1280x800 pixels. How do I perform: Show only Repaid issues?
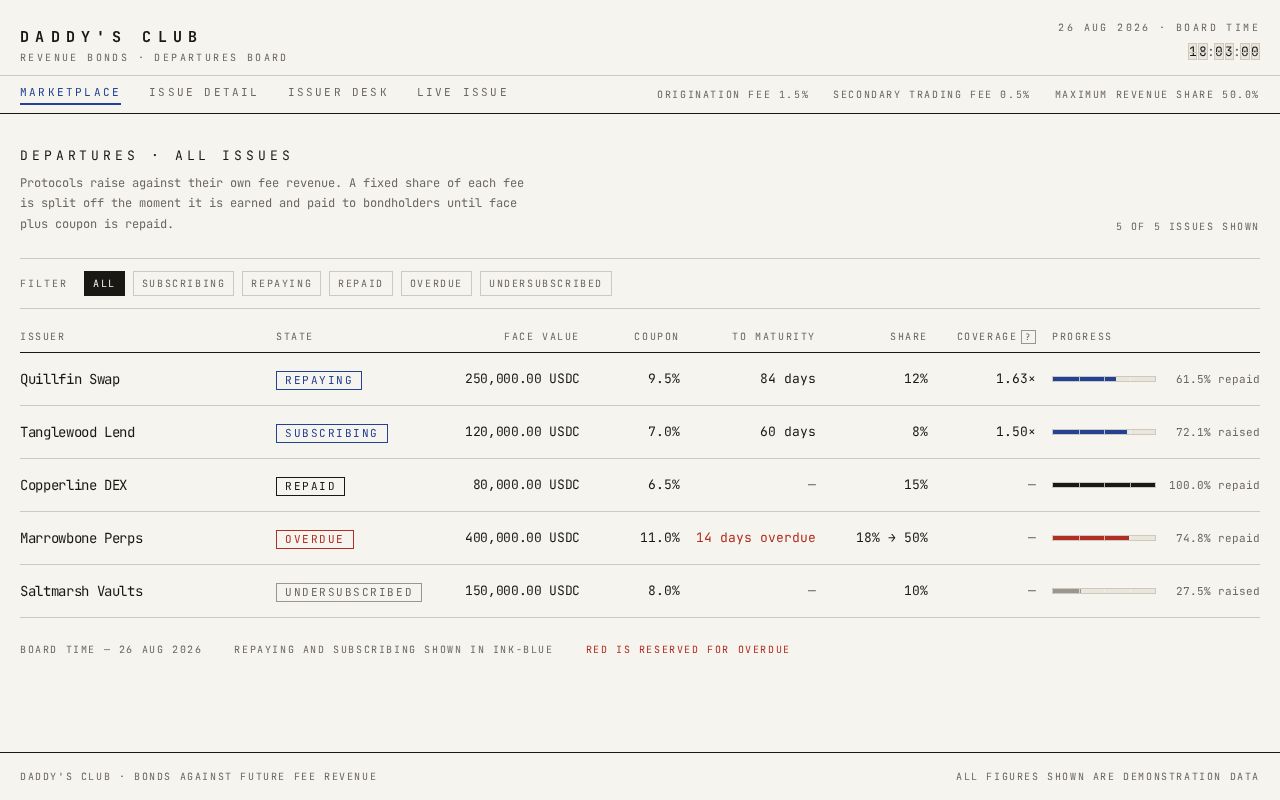361,284
